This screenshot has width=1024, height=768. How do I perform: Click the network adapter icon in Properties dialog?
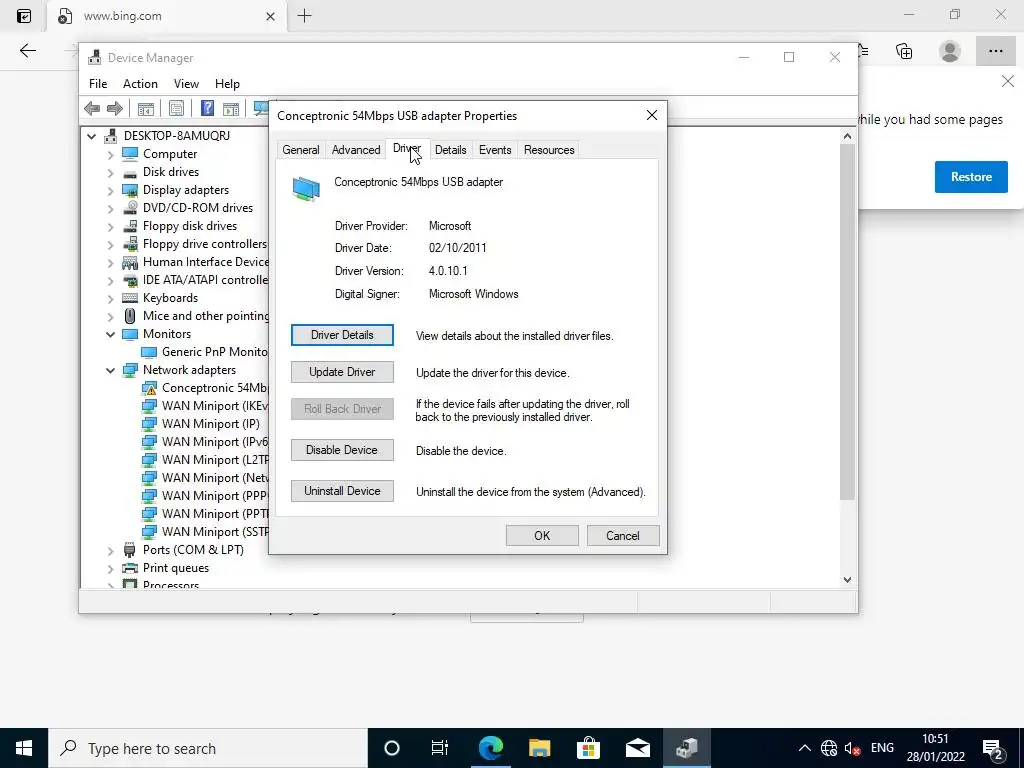[306, 189]
